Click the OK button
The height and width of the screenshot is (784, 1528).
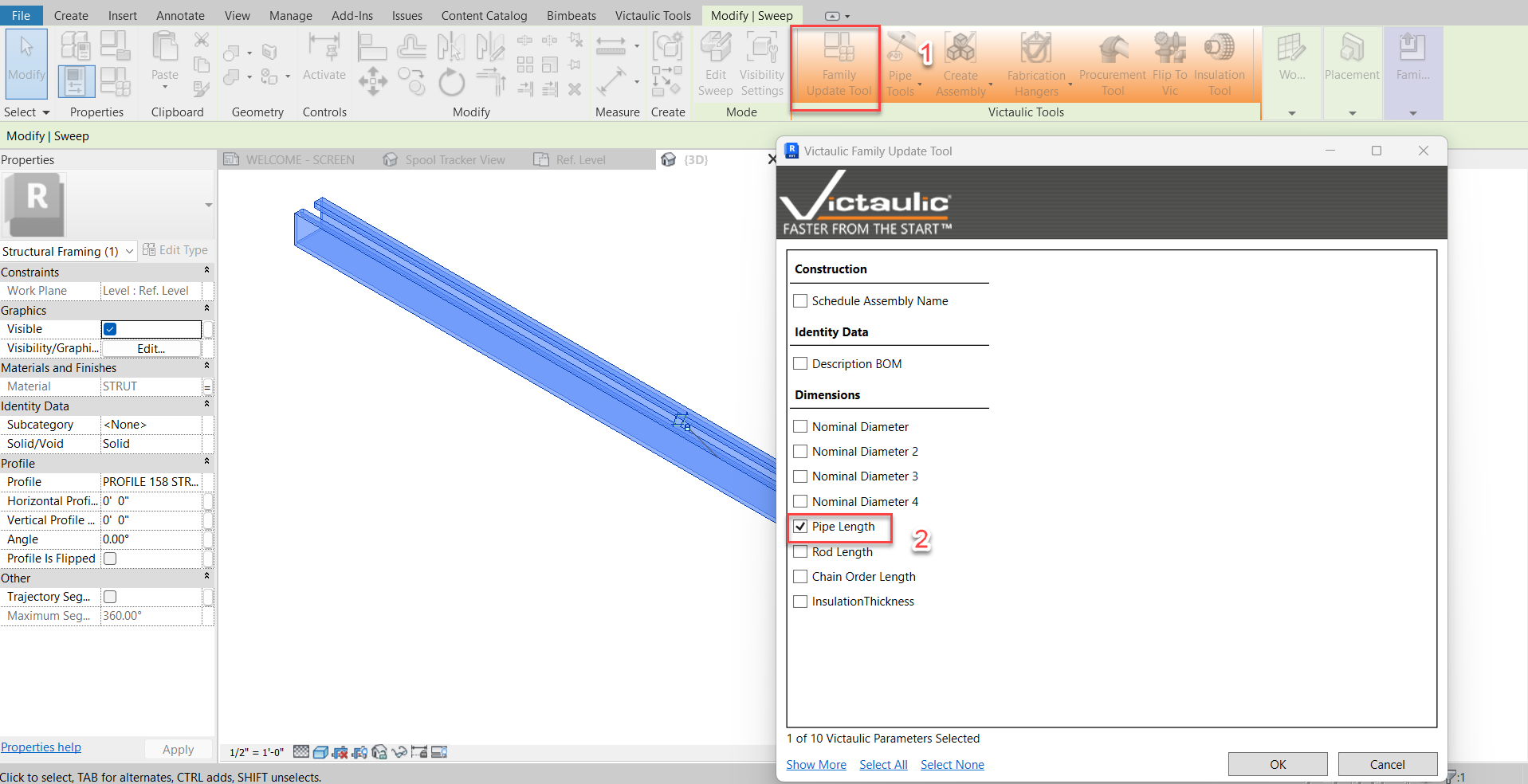click(x=1277, y=764)
